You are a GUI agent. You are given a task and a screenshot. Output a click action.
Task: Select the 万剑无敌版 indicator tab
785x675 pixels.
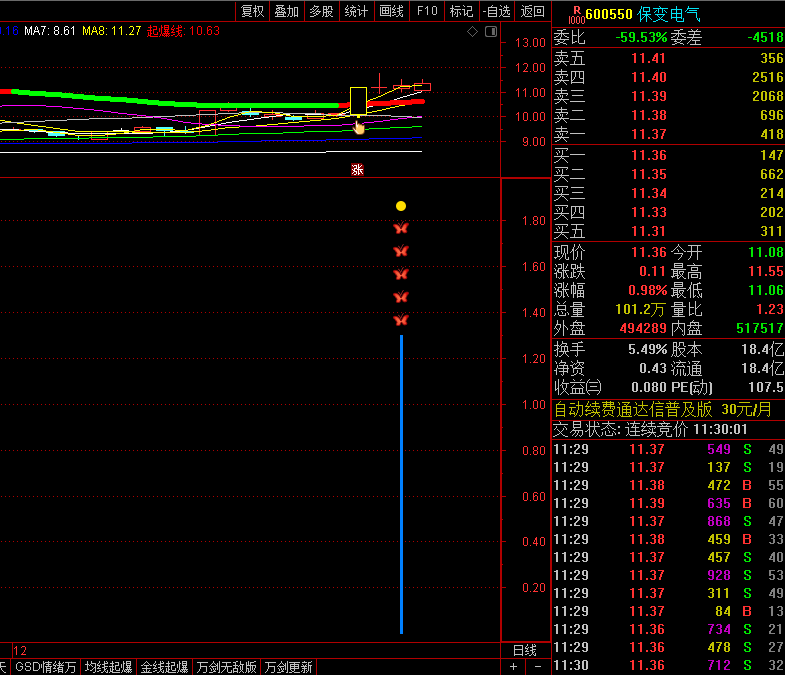tap(227, 667)
